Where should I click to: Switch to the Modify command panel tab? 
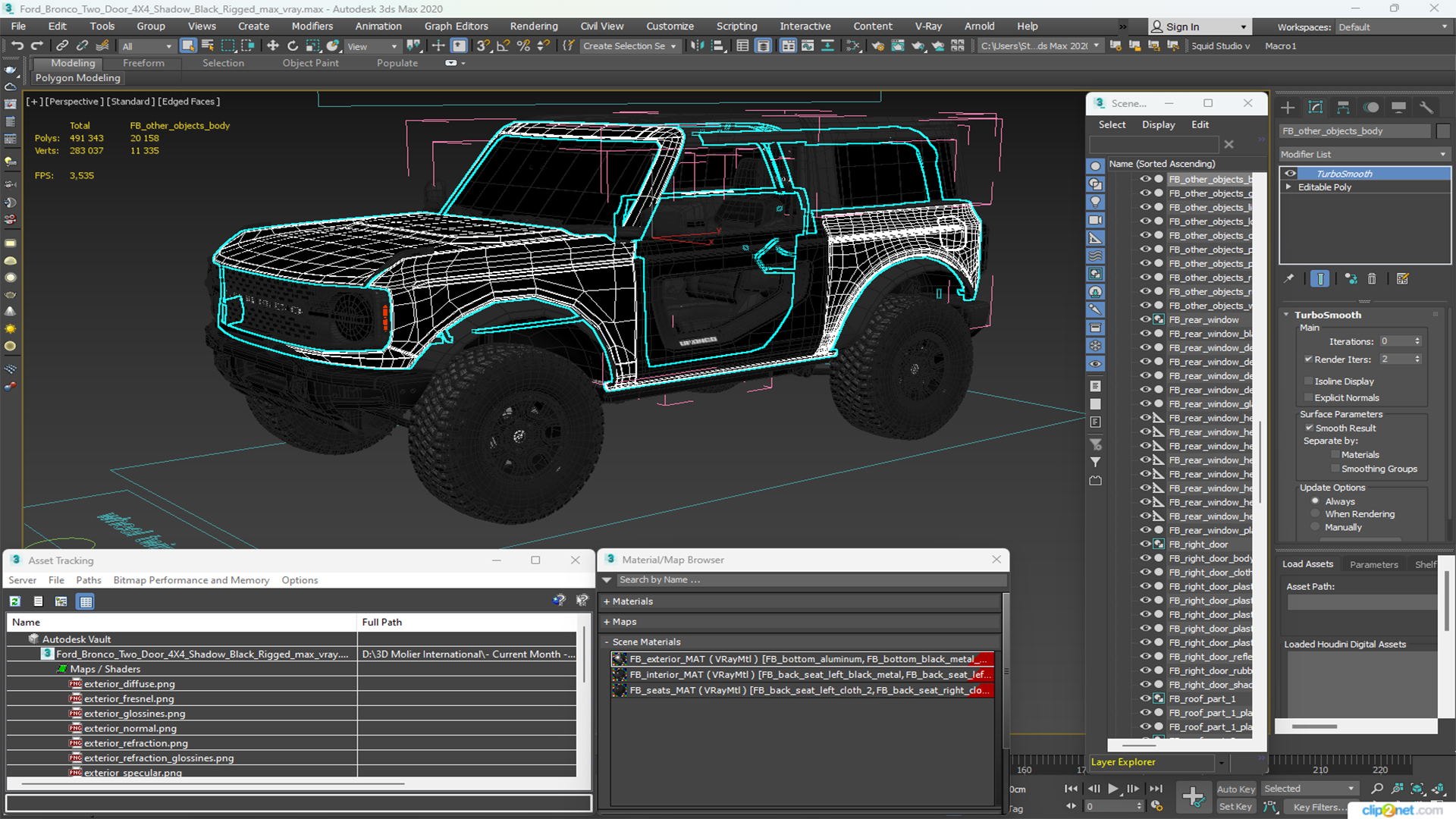tap(1316, 108)
